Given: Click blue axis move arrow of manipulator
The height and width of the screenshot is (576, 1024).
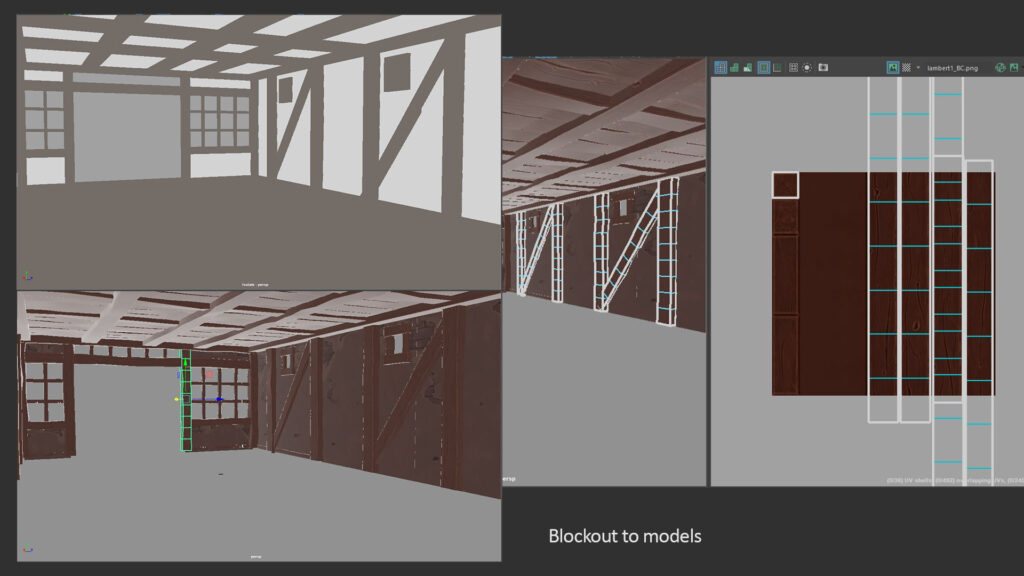Looking at the screenshot, I should [219, 399].
